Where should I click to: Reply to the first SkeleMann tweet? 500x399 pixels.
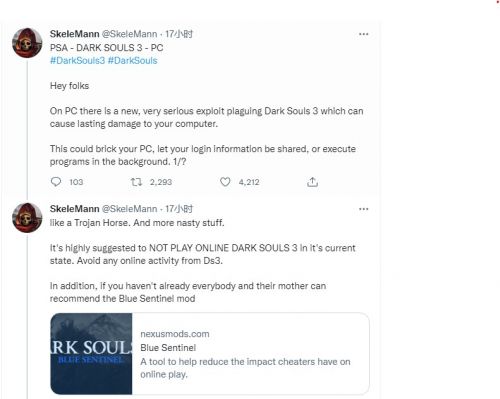(x=56, y=182)
